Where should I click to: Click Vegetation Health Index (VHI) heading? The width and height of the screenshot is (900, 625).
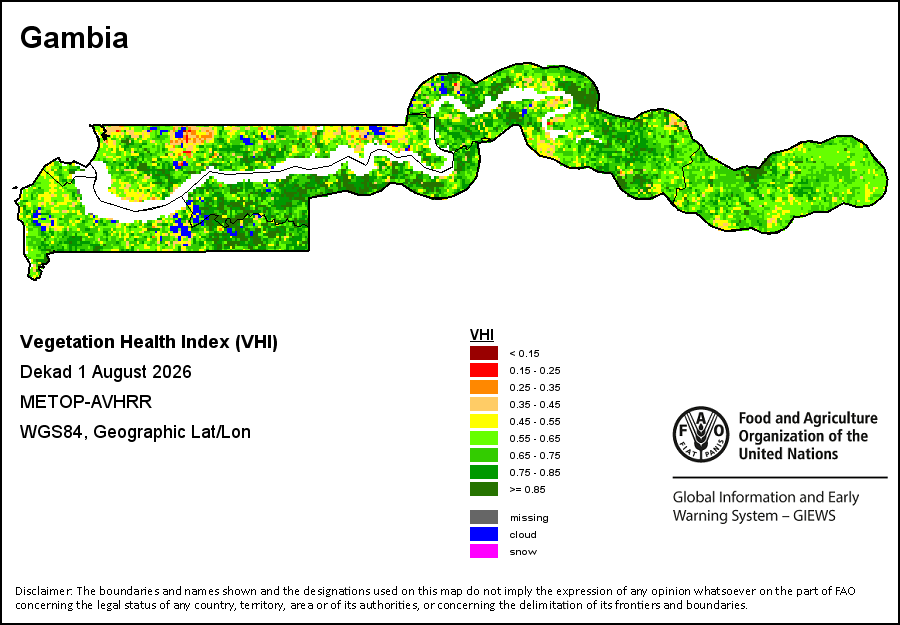pos(149,343)
